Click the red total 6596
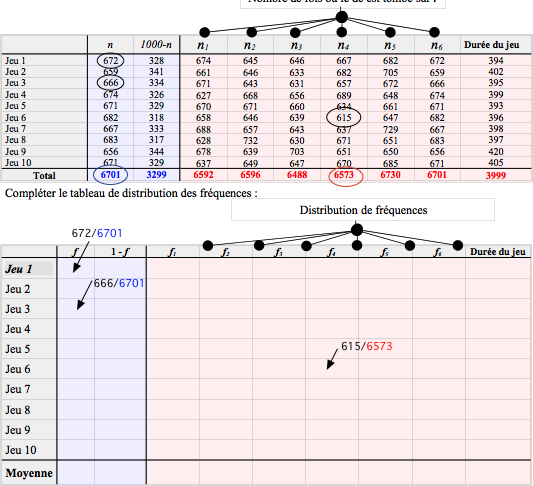This screenshot has height=486, width=533. [250, 175]
